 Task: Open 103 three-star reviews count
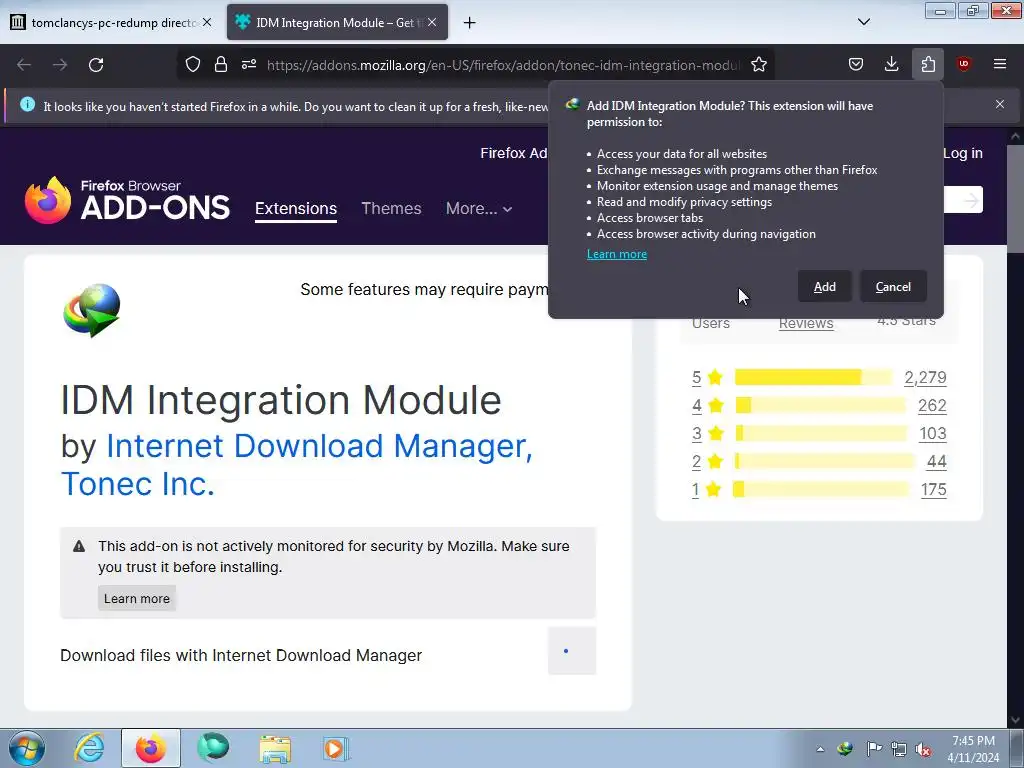pyautogui.click(x=933, y=434)
